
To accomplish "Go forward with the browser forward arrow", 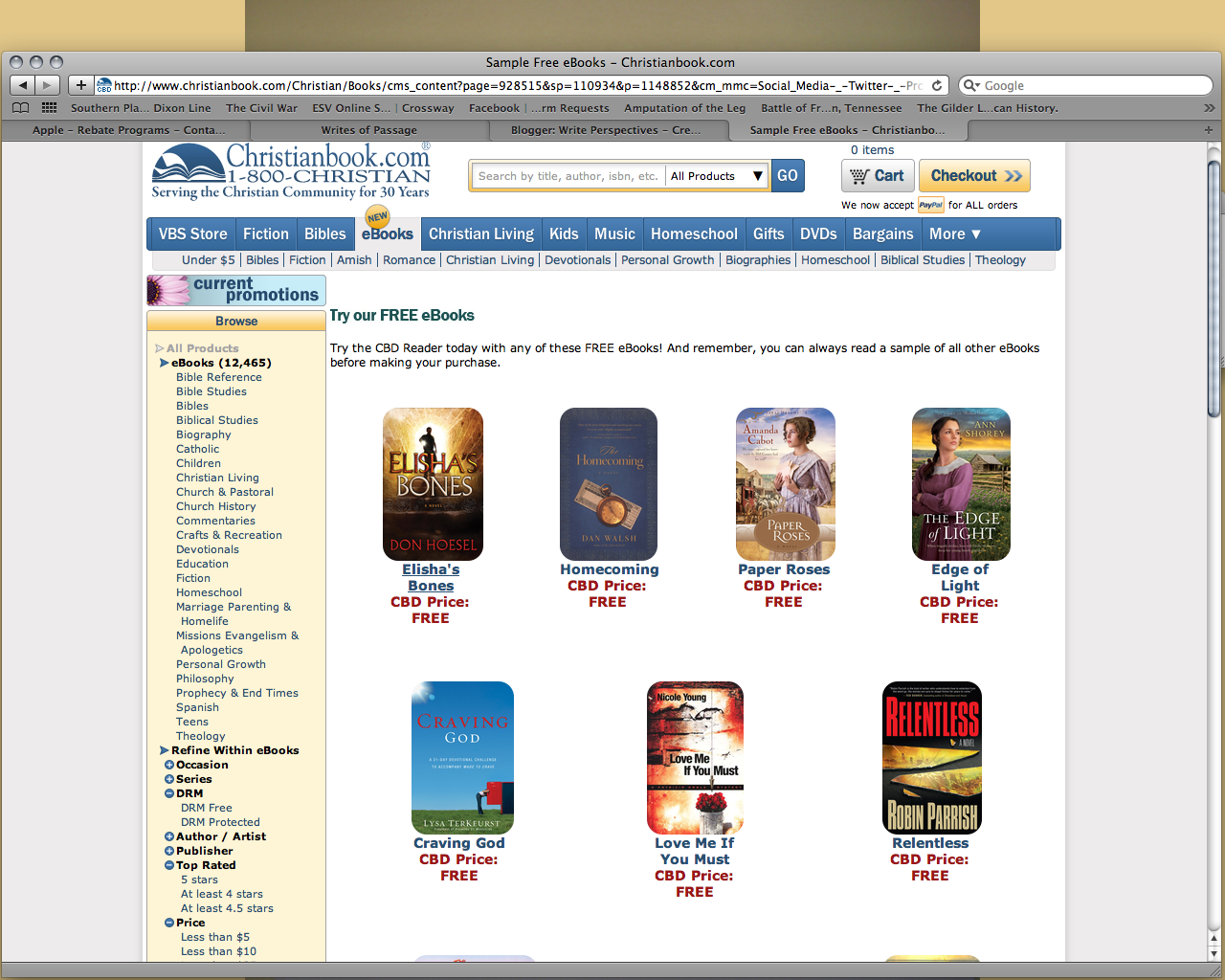I will (x=48, y=85).
